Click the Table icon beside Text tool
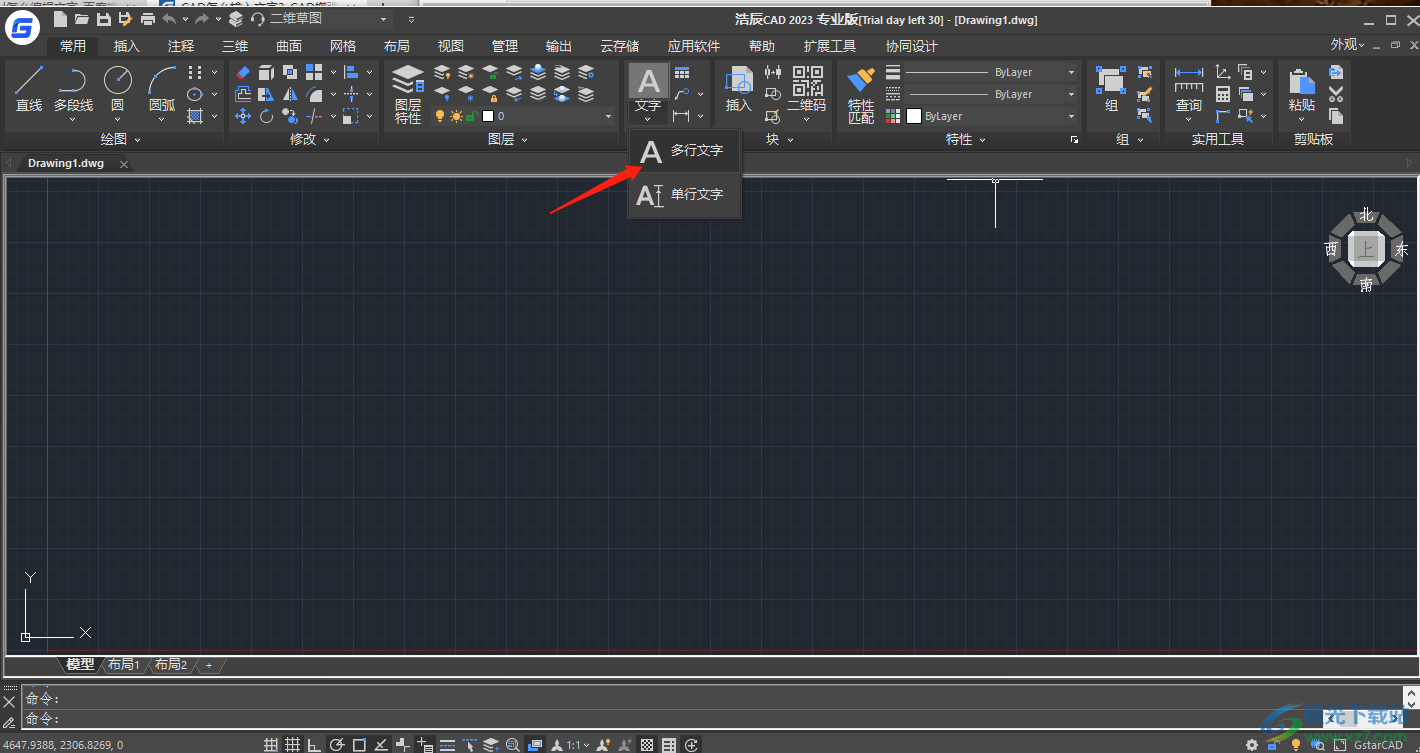Viewport: 1420px width, 753px height. point(682,72)
